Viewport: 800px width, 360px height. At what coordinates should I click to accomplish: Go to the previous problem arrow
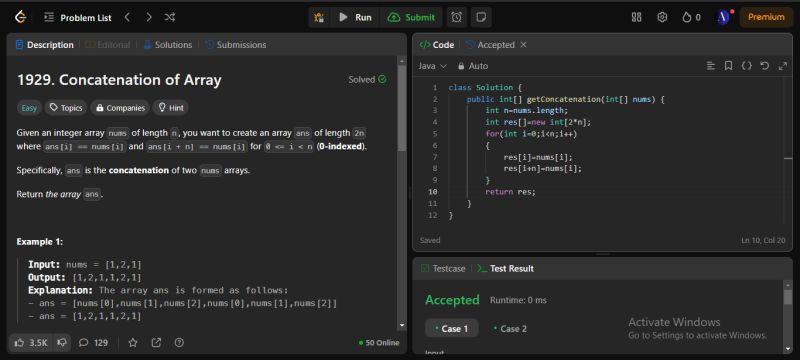click(x=127, y=17)
